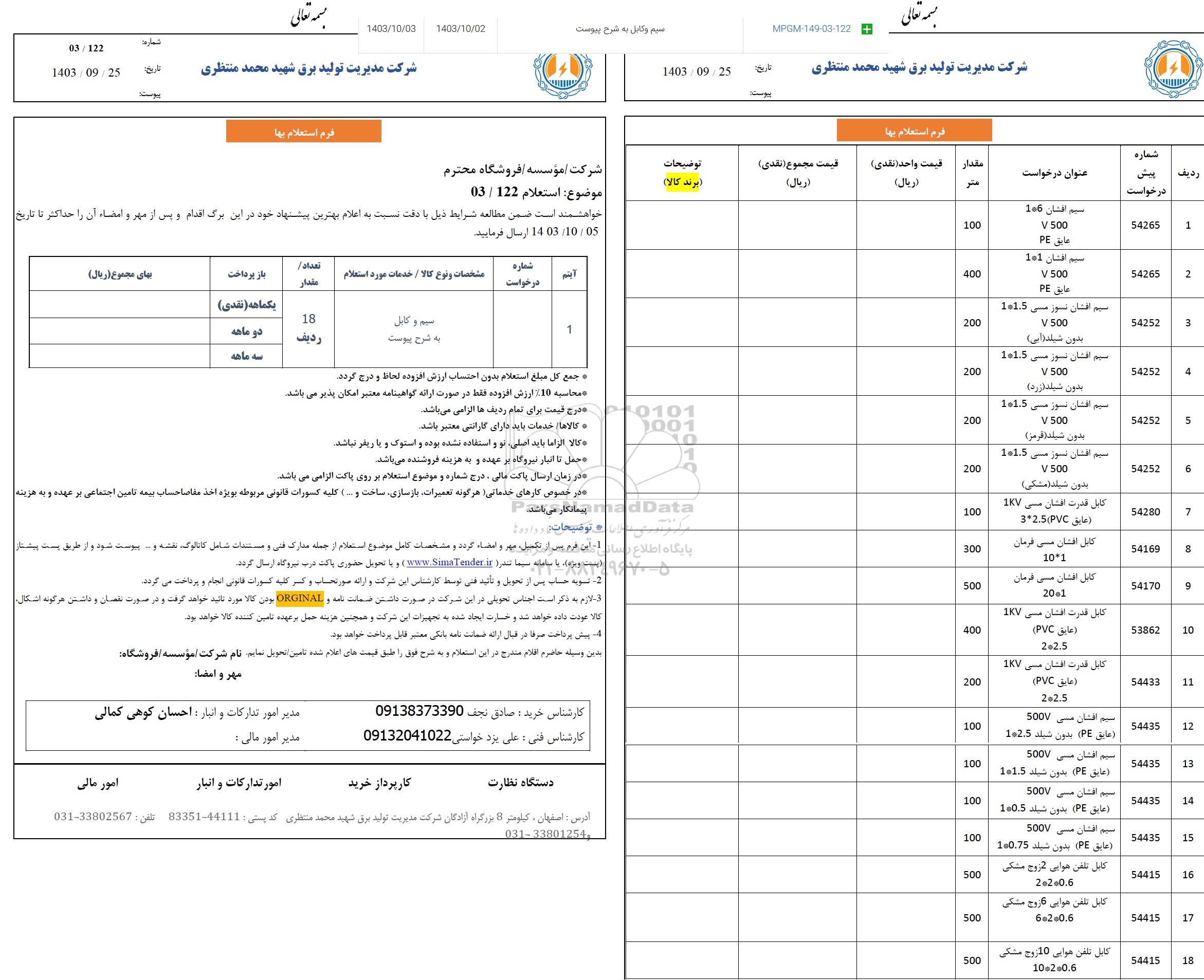Click item 'کابل افشان مسی فرمان 10*1'
The width and height of the screenshot is (1204, 980).
pyautogui.click(x=1054, y=549)
